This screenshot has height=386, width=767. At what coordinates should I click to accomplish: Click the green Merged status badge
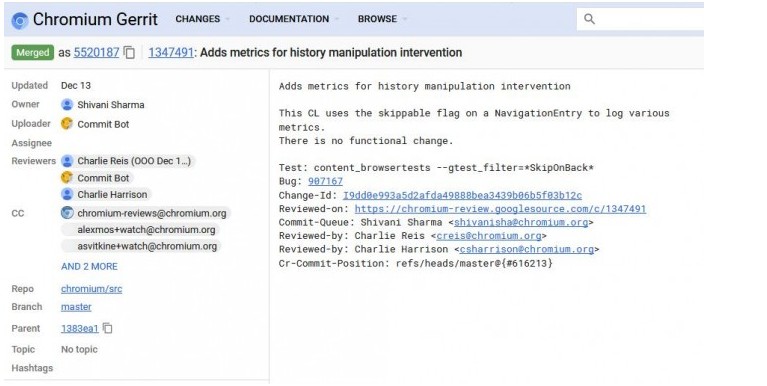tap(33, 52)
